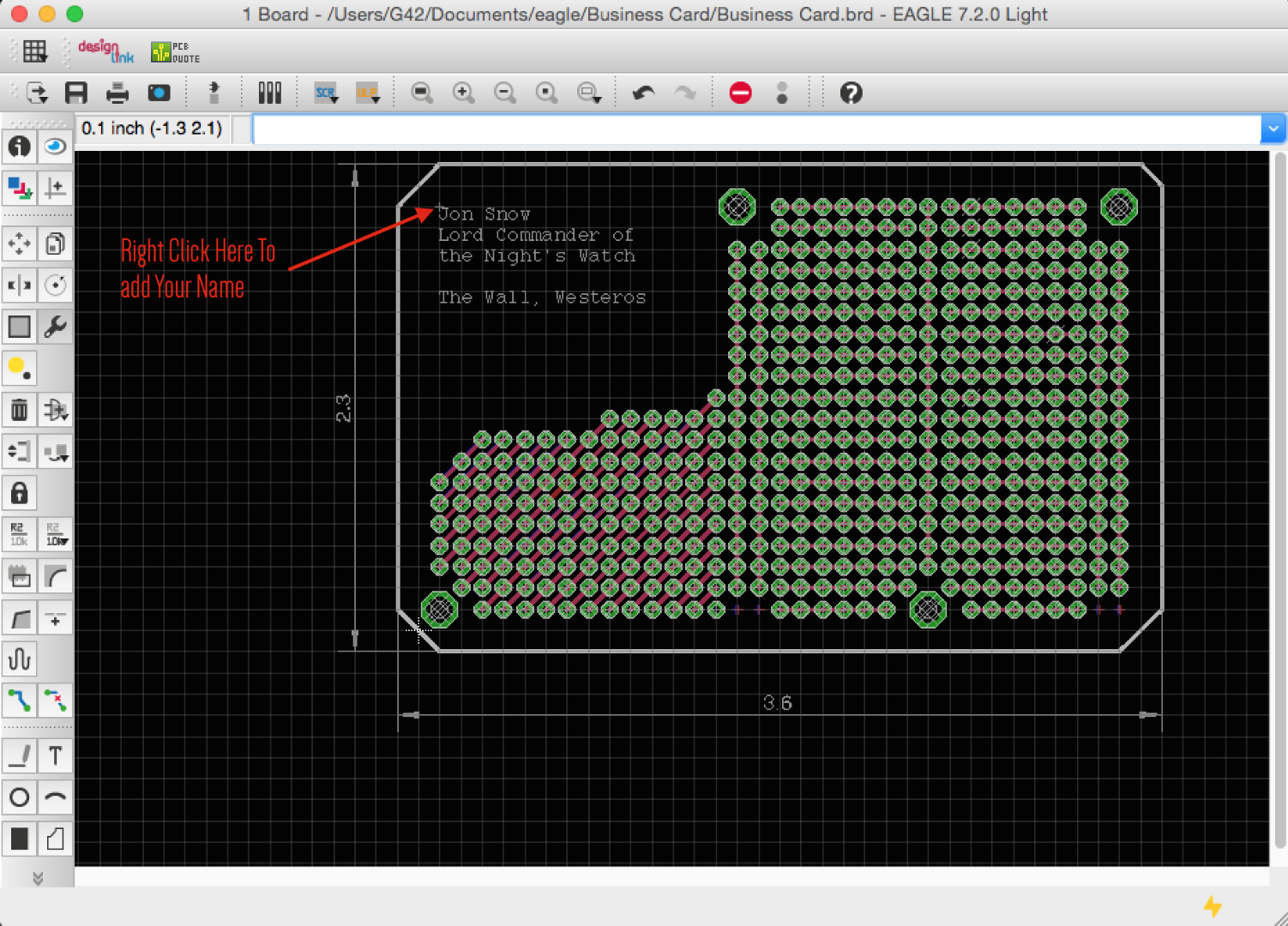Open the PCB Quote tool
This screenshot has width=1288, height=926.
174,51
